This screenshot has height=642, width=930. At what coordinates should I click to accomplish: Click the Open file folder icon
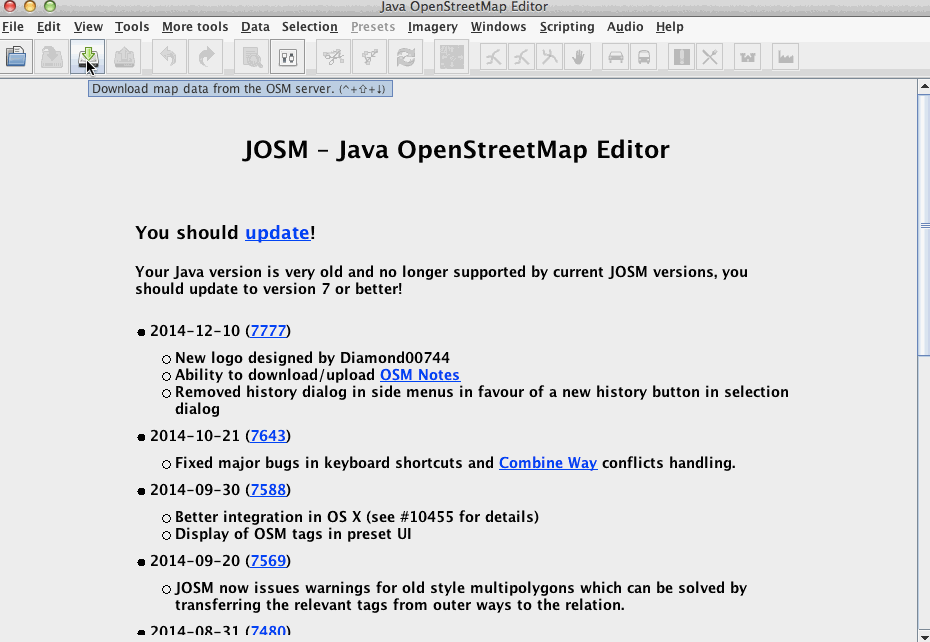pyautogui.click(x=16, y=57)
